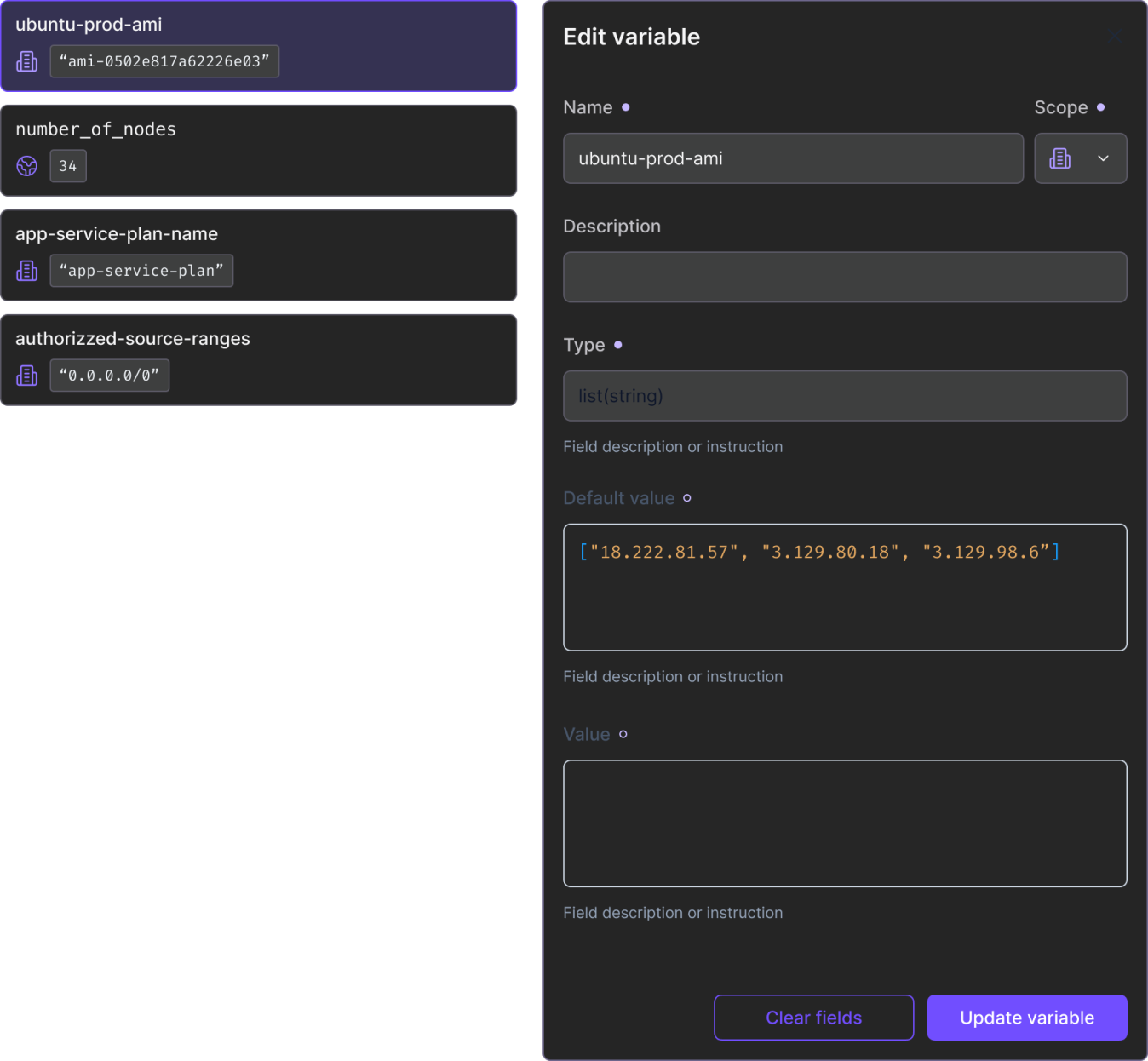This screenshot has height=1061, width=1148.
Task: Click the required marker next to Scope
Action: coord(1100,107)
